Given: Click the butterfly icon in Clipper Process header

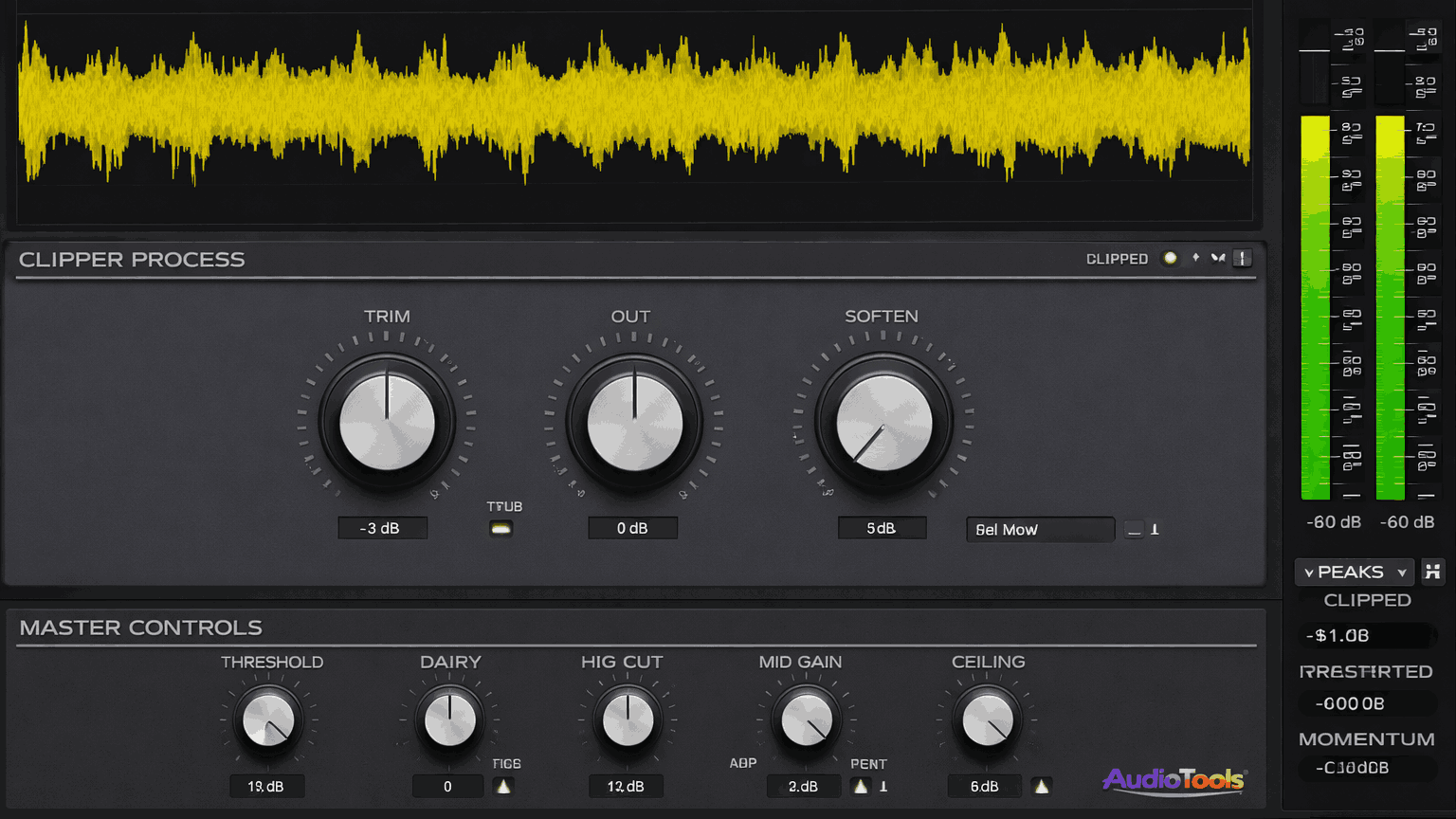Looking at the screenshot, I should (1218, 258).
